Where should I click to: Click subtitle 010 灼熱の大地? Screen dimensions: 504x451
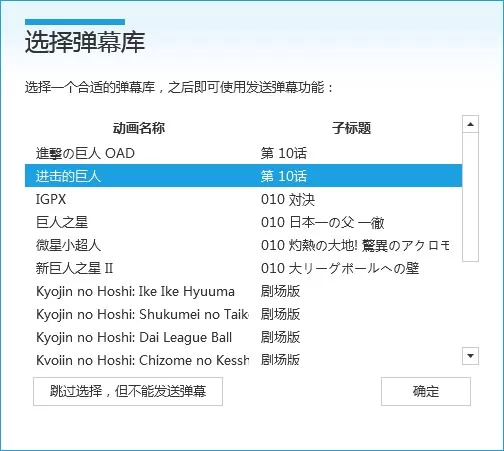pyautogui.click(x=355, y=245)
